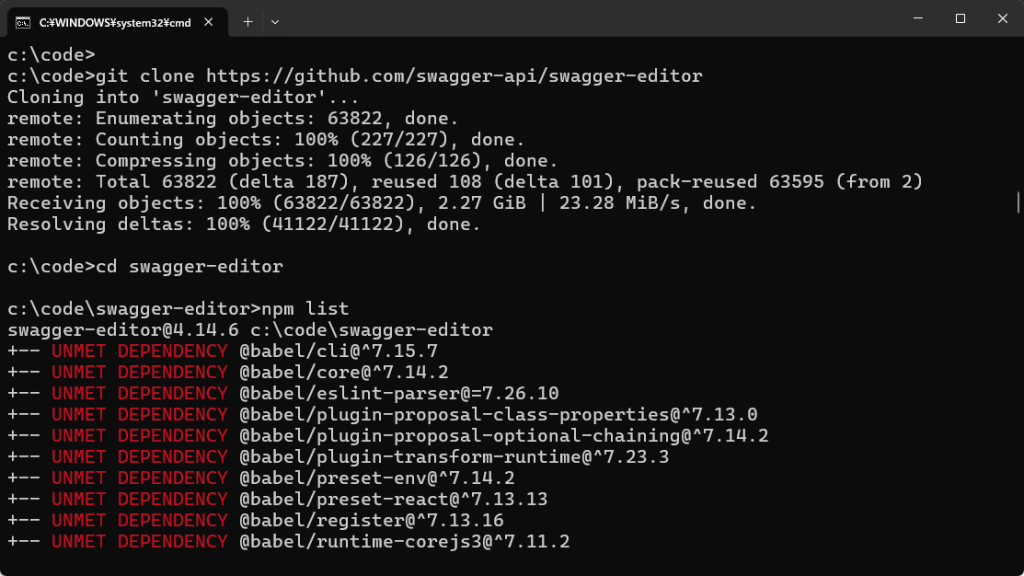Screen dimensions: 1024x576
Task: Click the cmd icon in the tab
Action: click(x=23, y=23)
